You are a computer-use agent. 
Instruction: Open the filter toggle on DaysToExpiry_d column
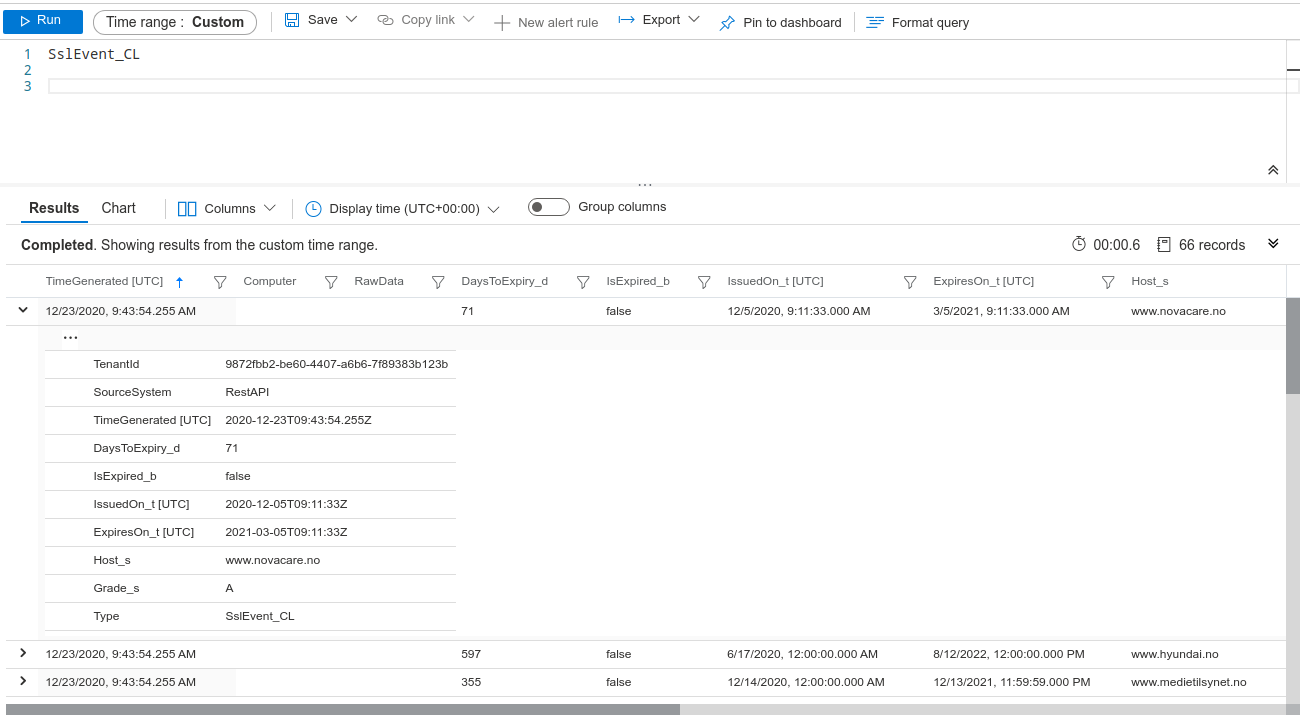coord(583,281)
